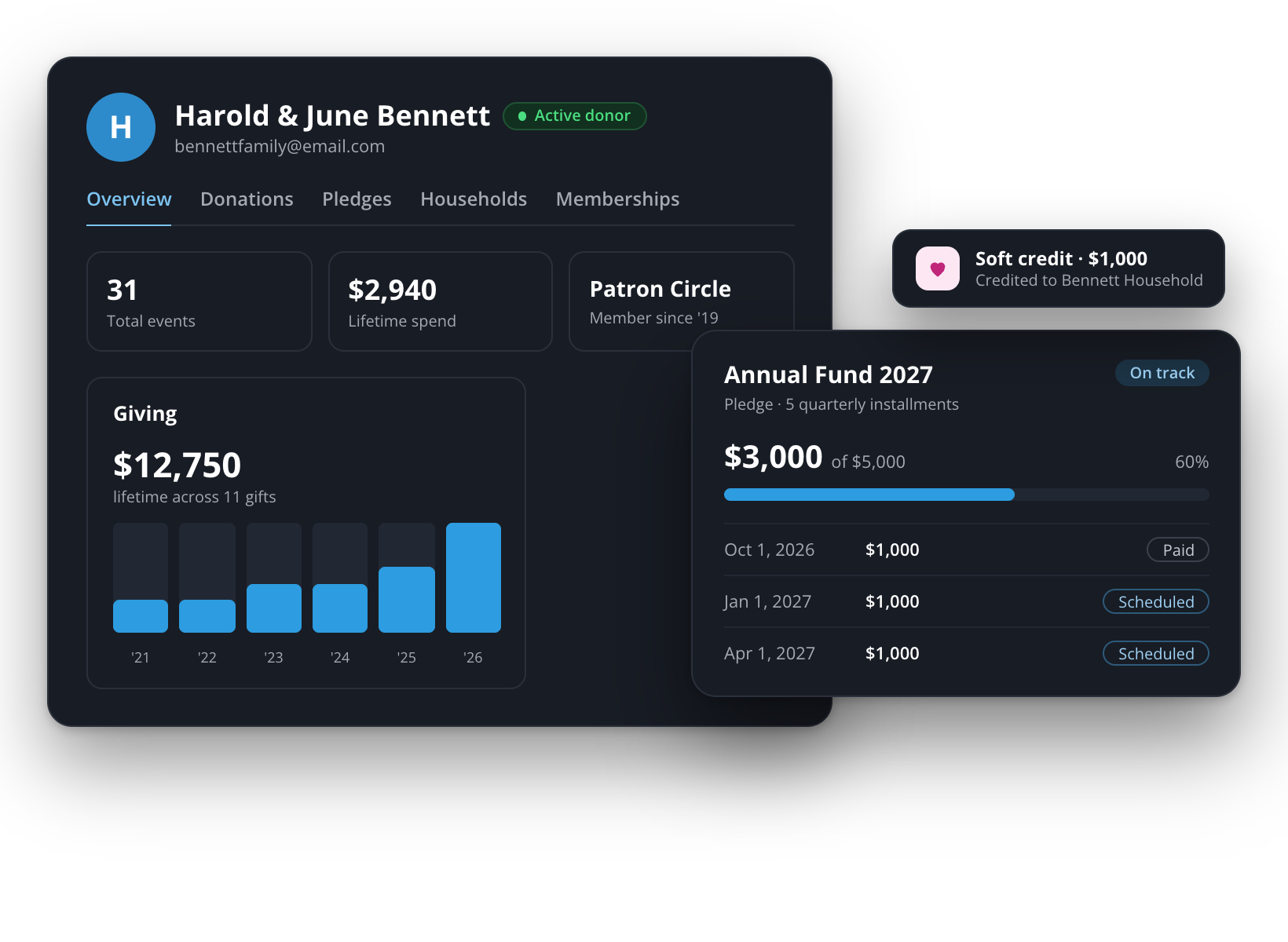Click the bennettfamily@email.com address

click(280, 147)
